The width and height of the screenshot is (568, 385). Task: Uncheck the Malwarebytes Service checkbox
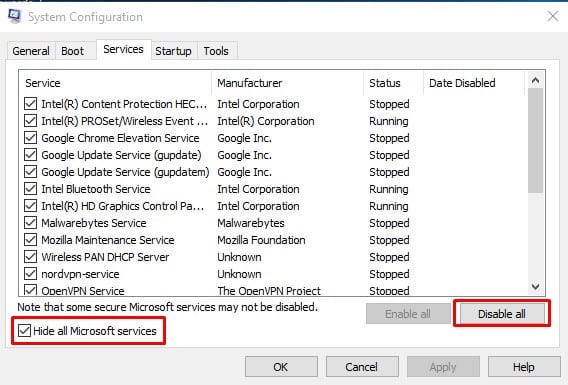point(30,223)
